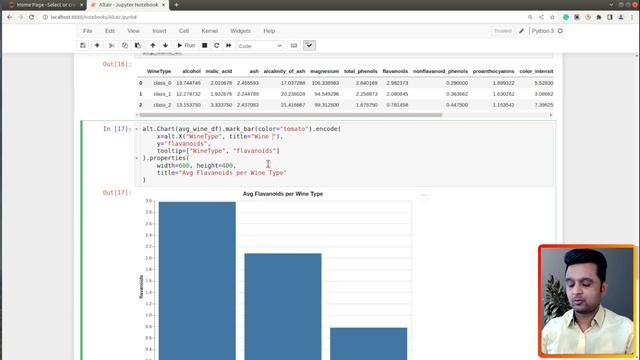Click the browser address bar URL

pyautogui.click(x=94, y=17)
